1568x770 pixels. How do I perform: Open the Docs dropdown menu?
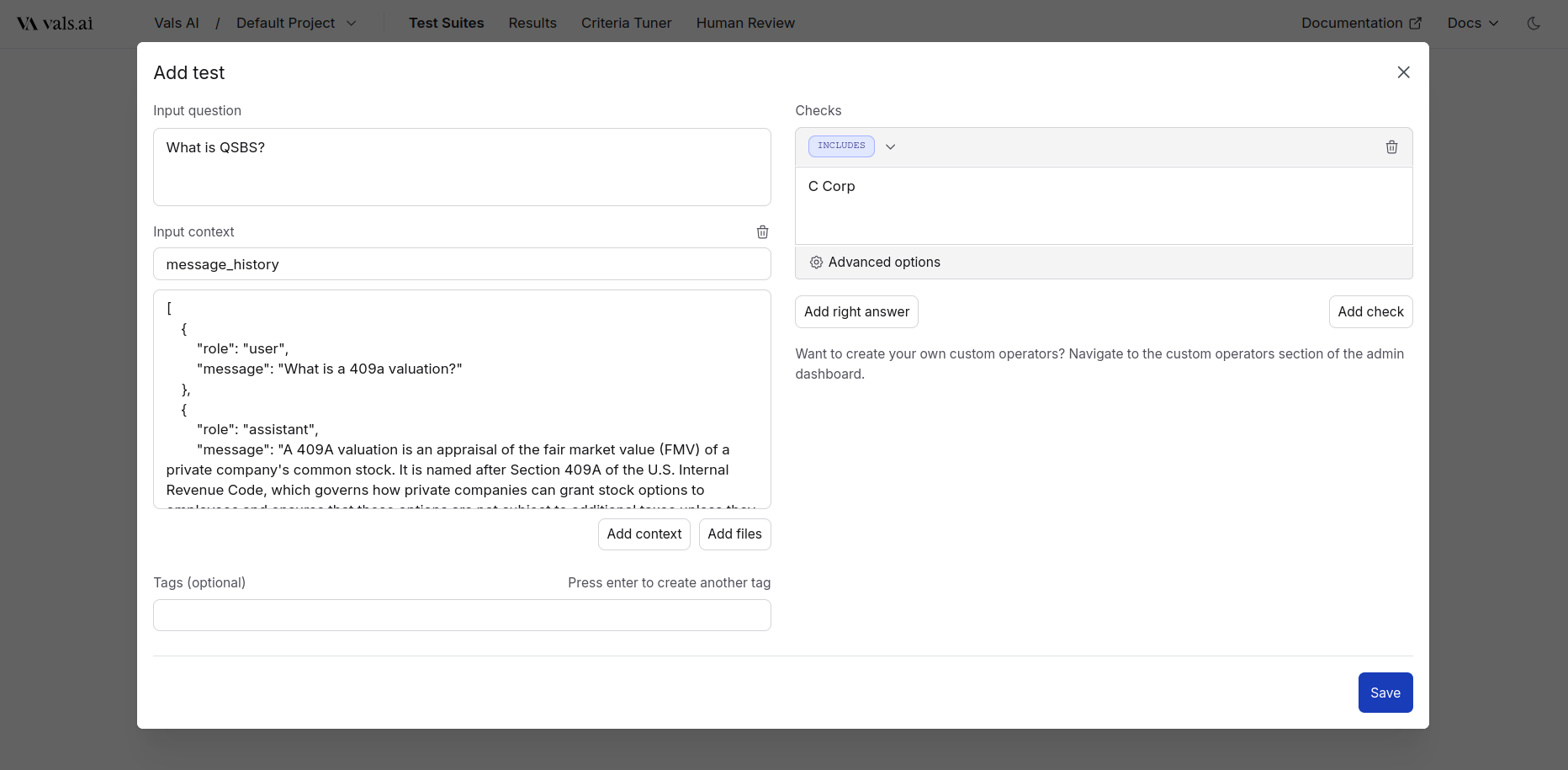[x=1472, y=23]
